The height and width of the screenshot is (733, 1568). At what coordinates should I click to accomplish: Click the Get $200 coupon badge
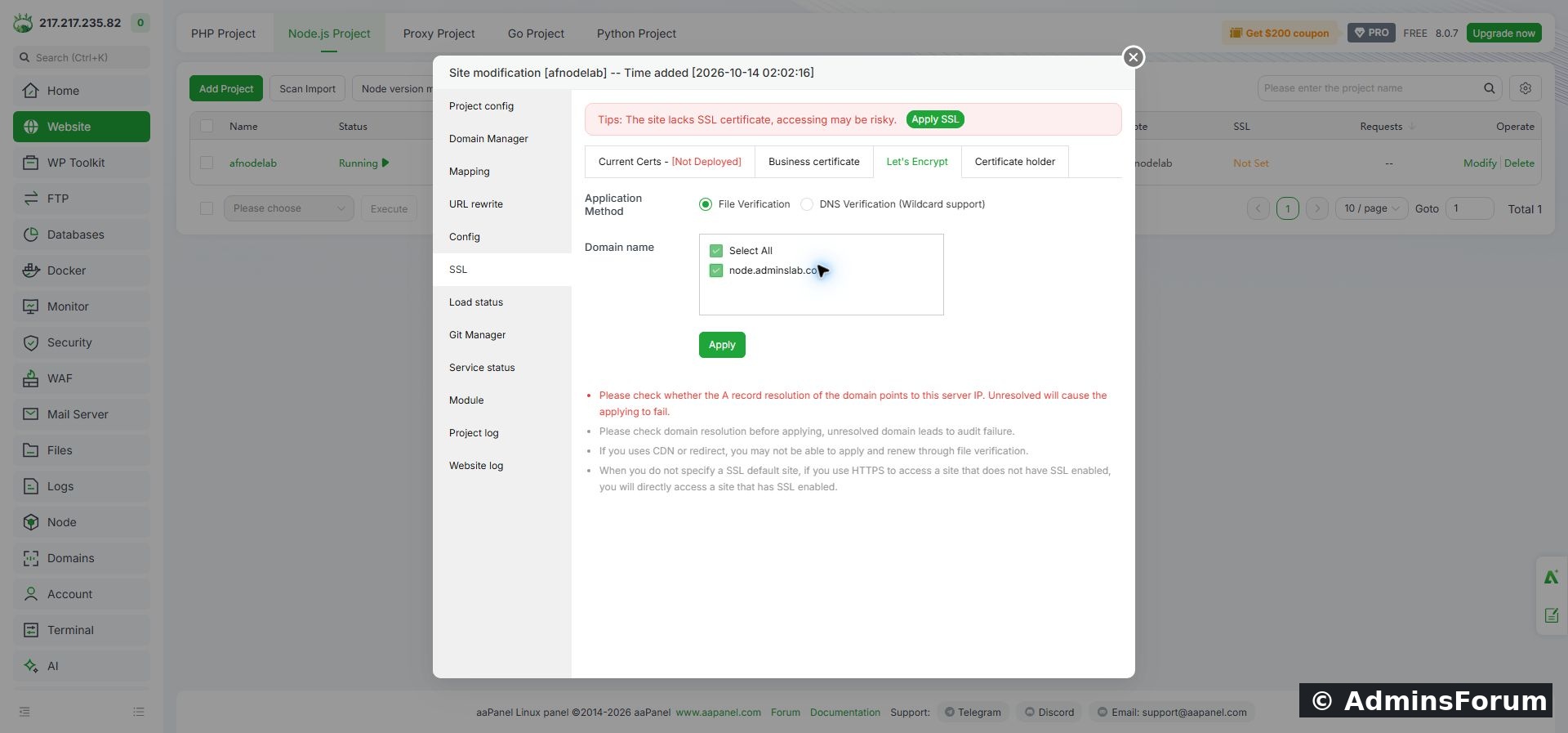click(1280, 34)
